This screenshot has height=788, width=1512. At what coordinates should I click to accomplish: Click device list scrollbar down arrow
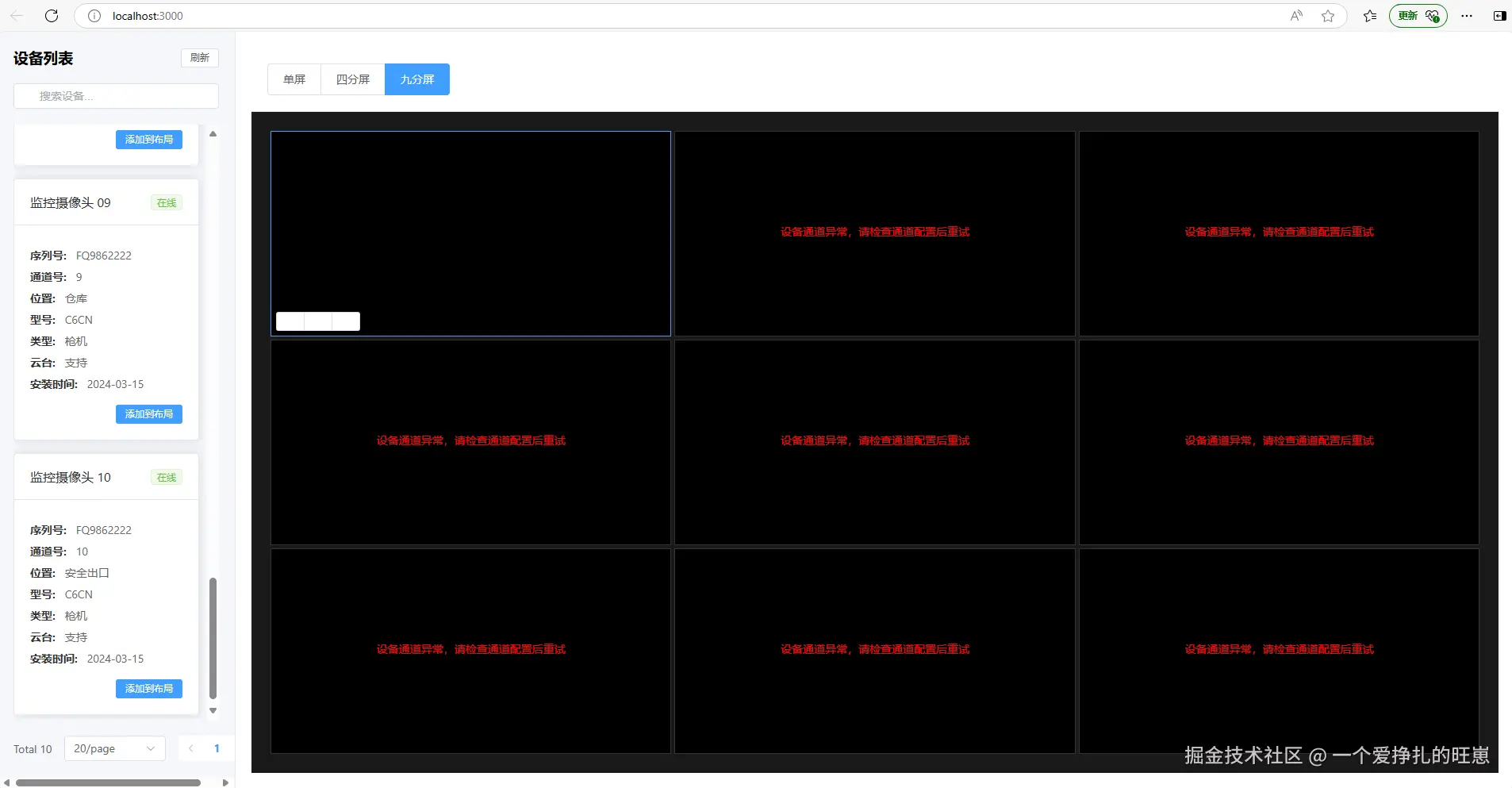(x=213, y=710)
